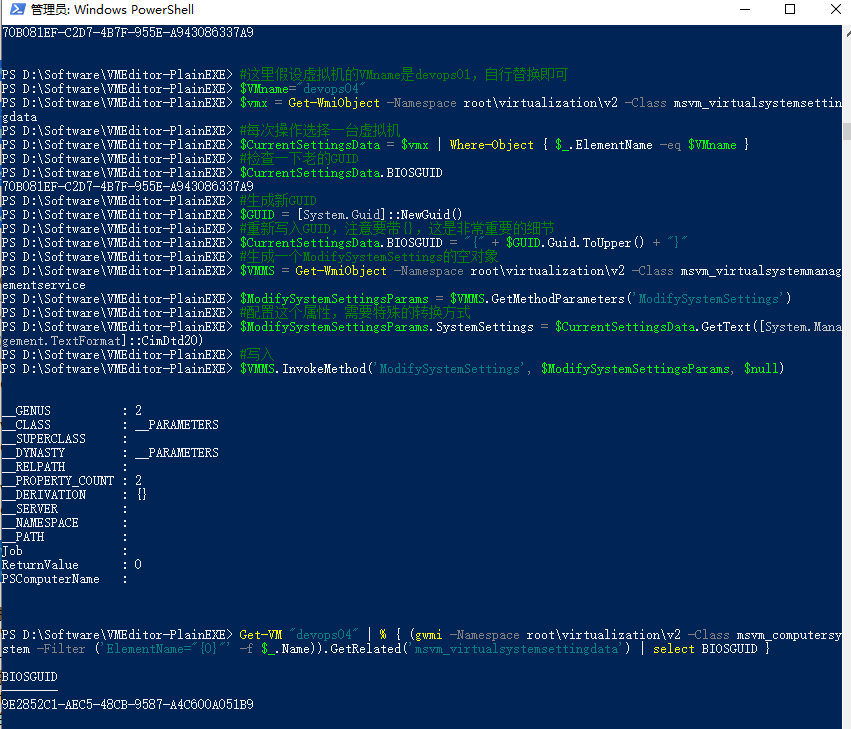Click the PowerShell icon in title bar
Viewport: 851px width, 729px height.
coord(14,10)
